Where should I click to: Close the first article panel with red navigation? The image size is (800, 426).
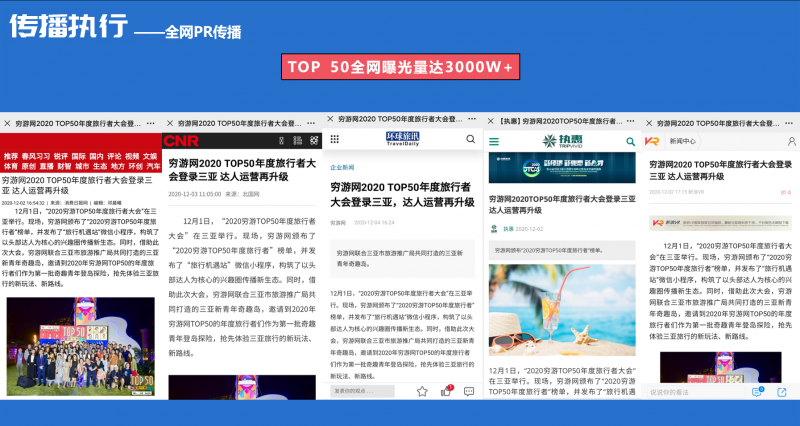7,123
